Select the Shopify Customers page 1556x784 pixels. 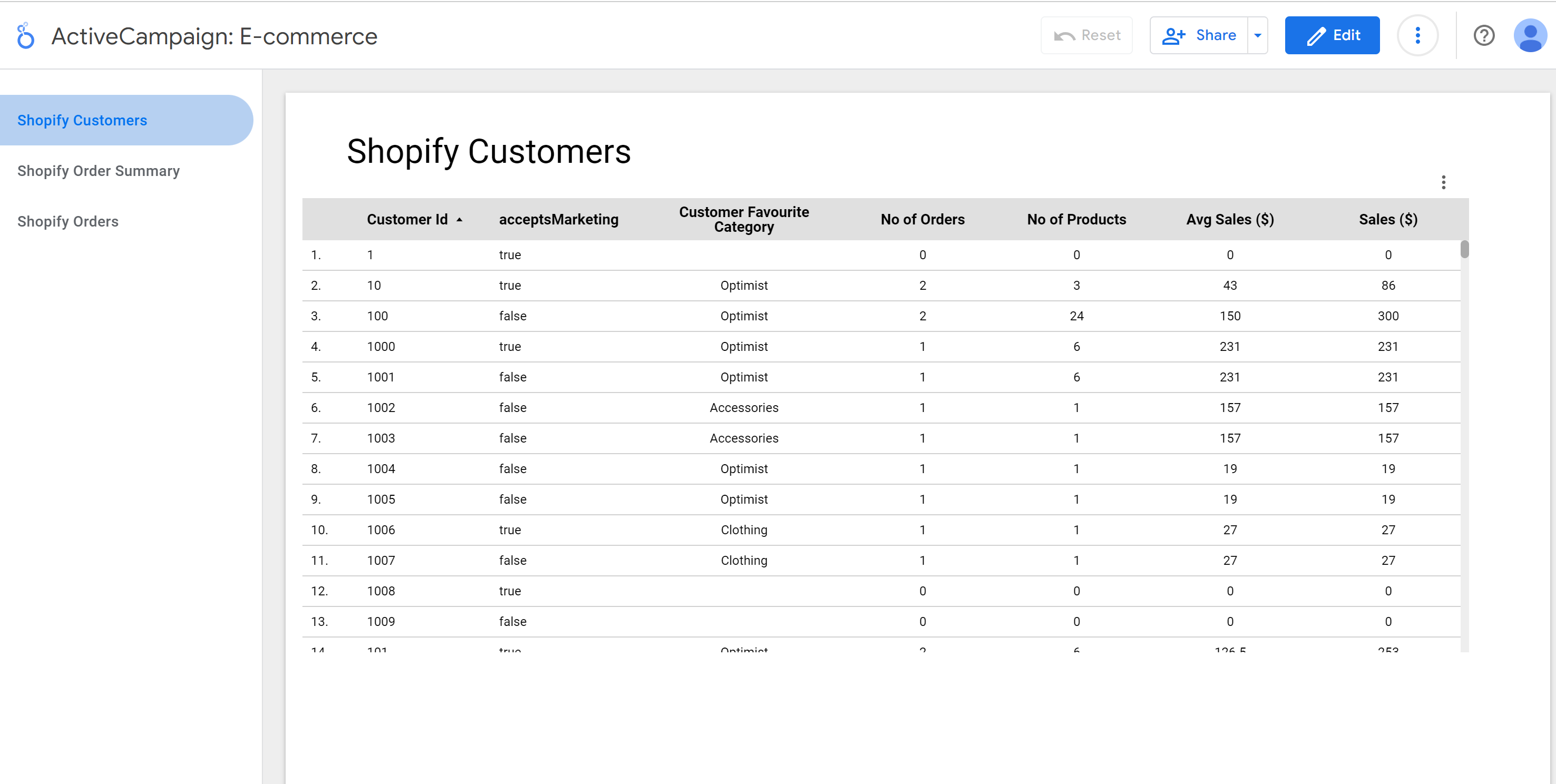126,120
